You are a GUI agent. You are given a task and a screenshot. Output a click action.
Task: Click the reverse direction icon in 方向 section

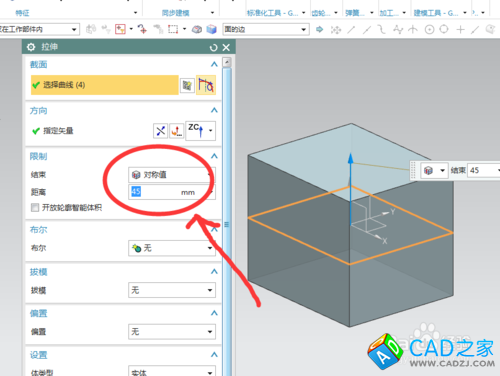click(x=160, y=131)
